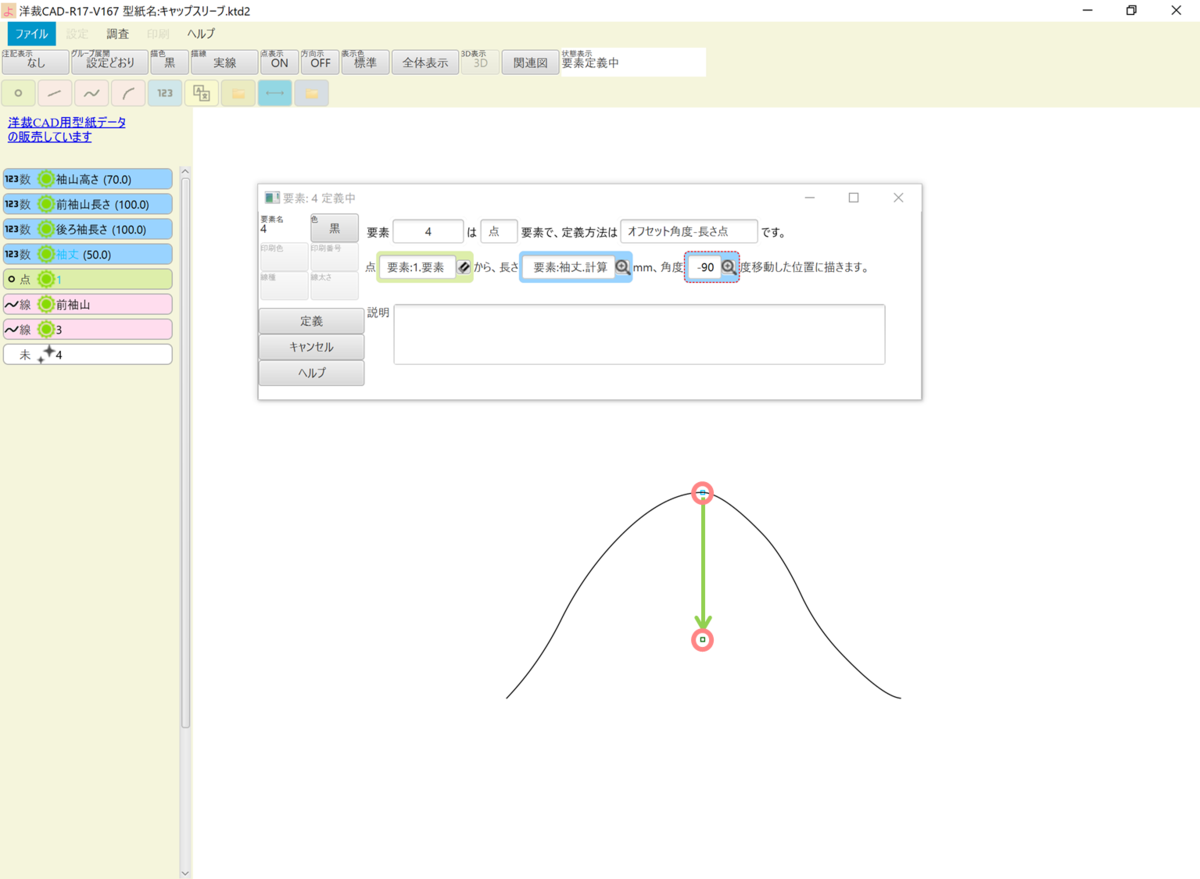Click the magnifier icon next to 要素:袖丈.計算

coord(622,267)
